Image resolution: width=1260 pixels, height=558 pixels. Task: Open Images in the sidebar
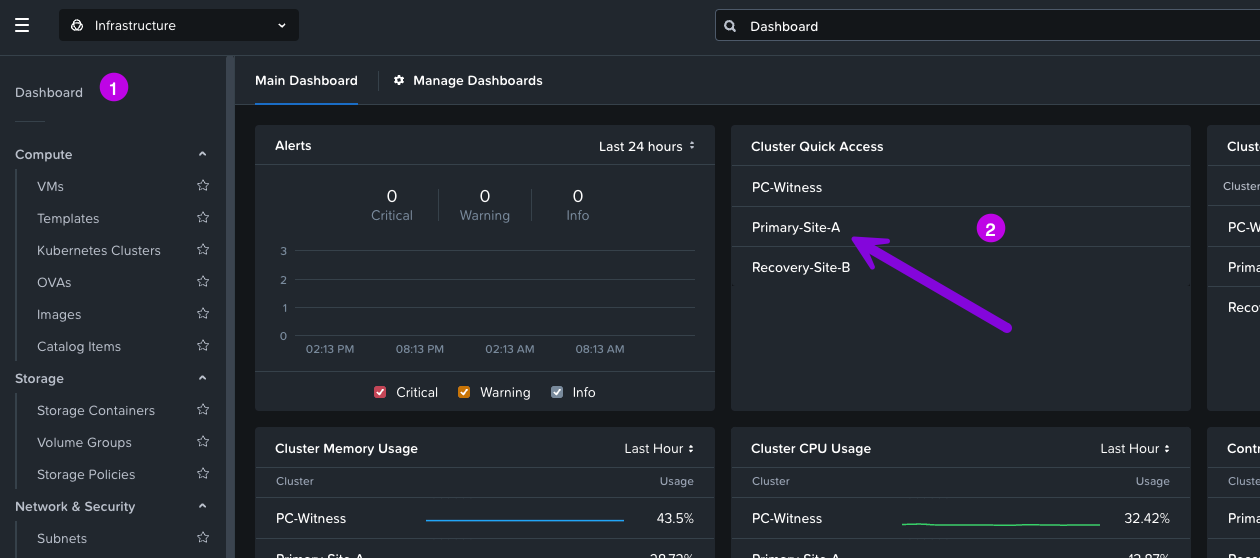tap(59, 314)
